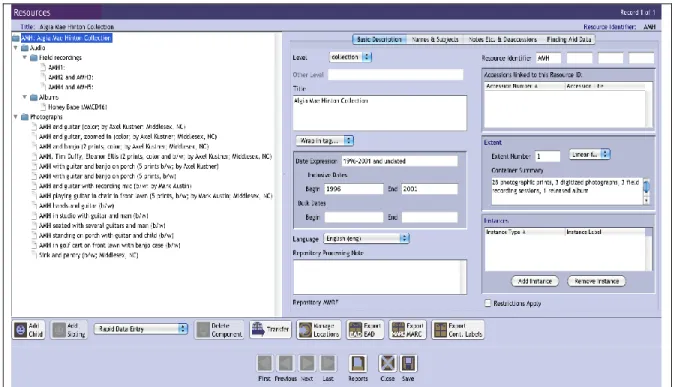675x387 pixels.
Task: Open the Language dropdown
Action: coord(366,238)
